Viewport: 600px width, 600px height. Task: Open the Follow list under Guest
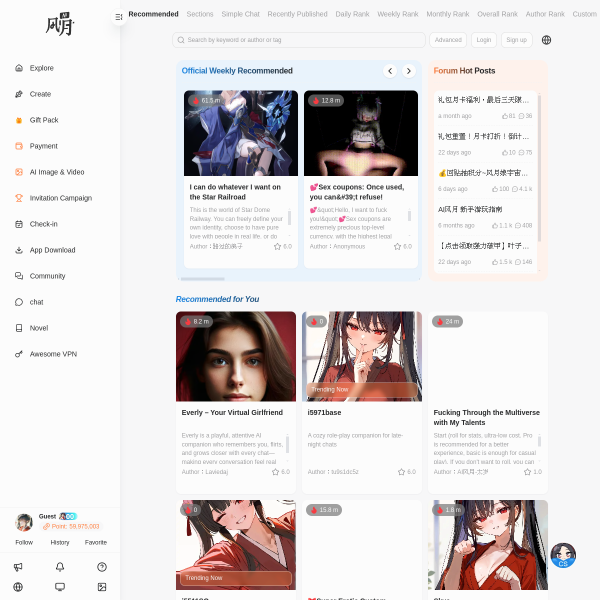[24, 542]
